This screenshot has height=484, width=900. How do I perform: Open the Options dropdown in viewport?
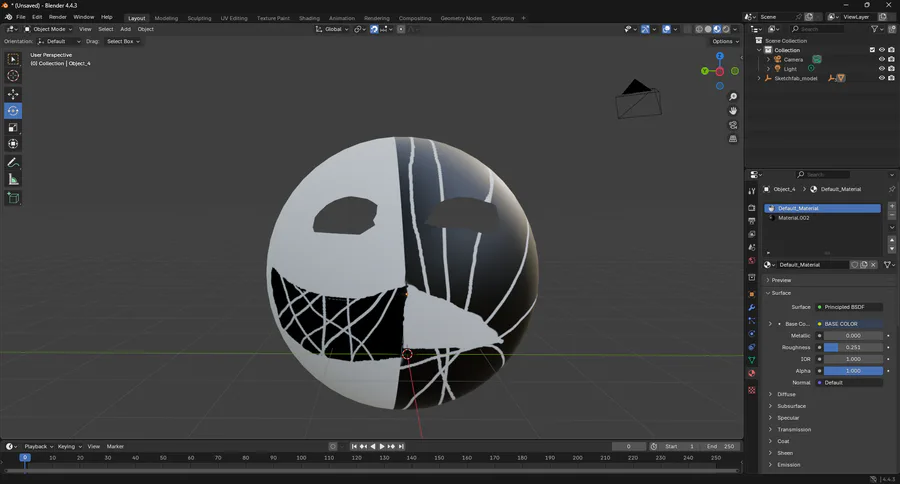tap(726, 41)
